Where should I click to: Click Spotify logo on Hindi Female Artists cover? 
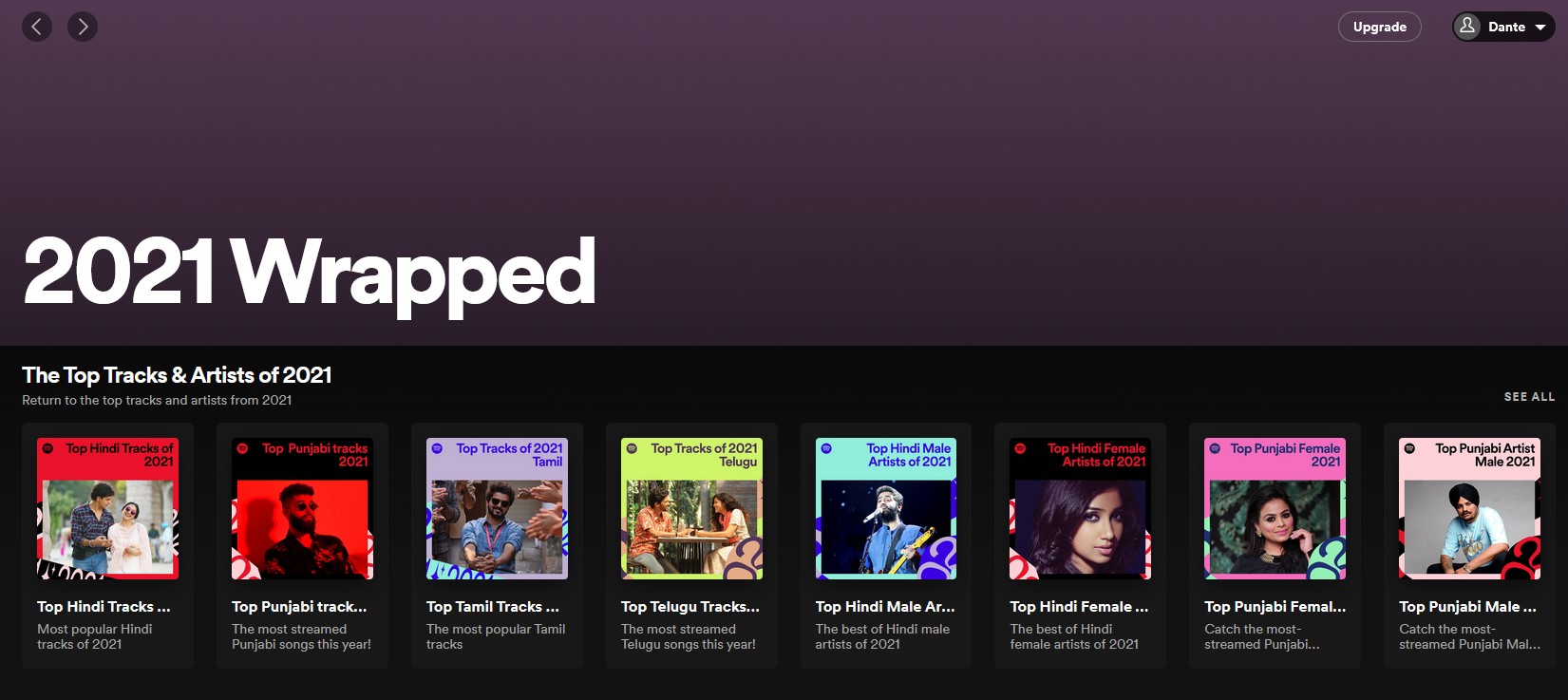[1020, 448]
